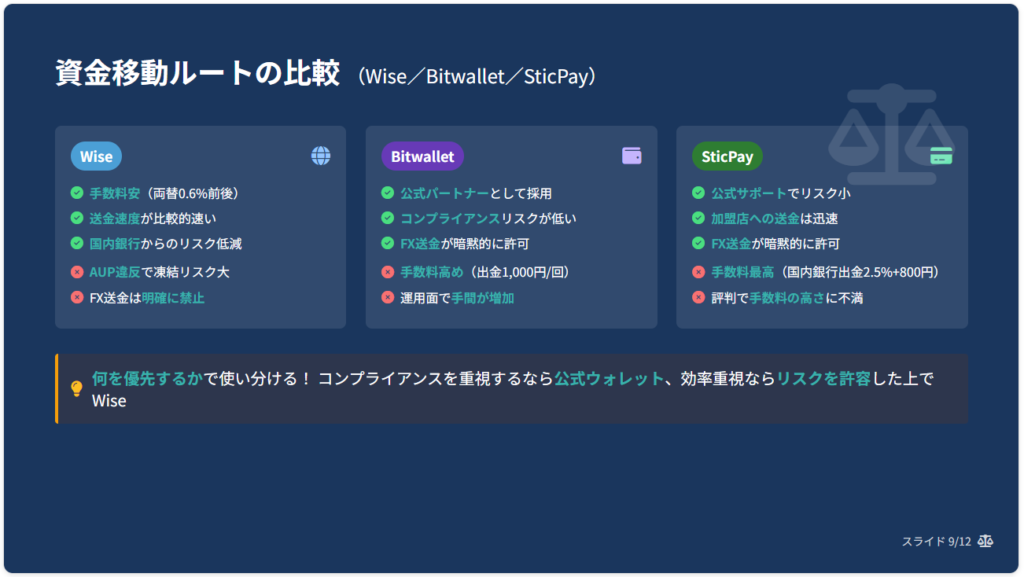Click the red cross beside 運用面で手間が増加
Viewport: 1024px width, 577px height.
tap(388, 298)
